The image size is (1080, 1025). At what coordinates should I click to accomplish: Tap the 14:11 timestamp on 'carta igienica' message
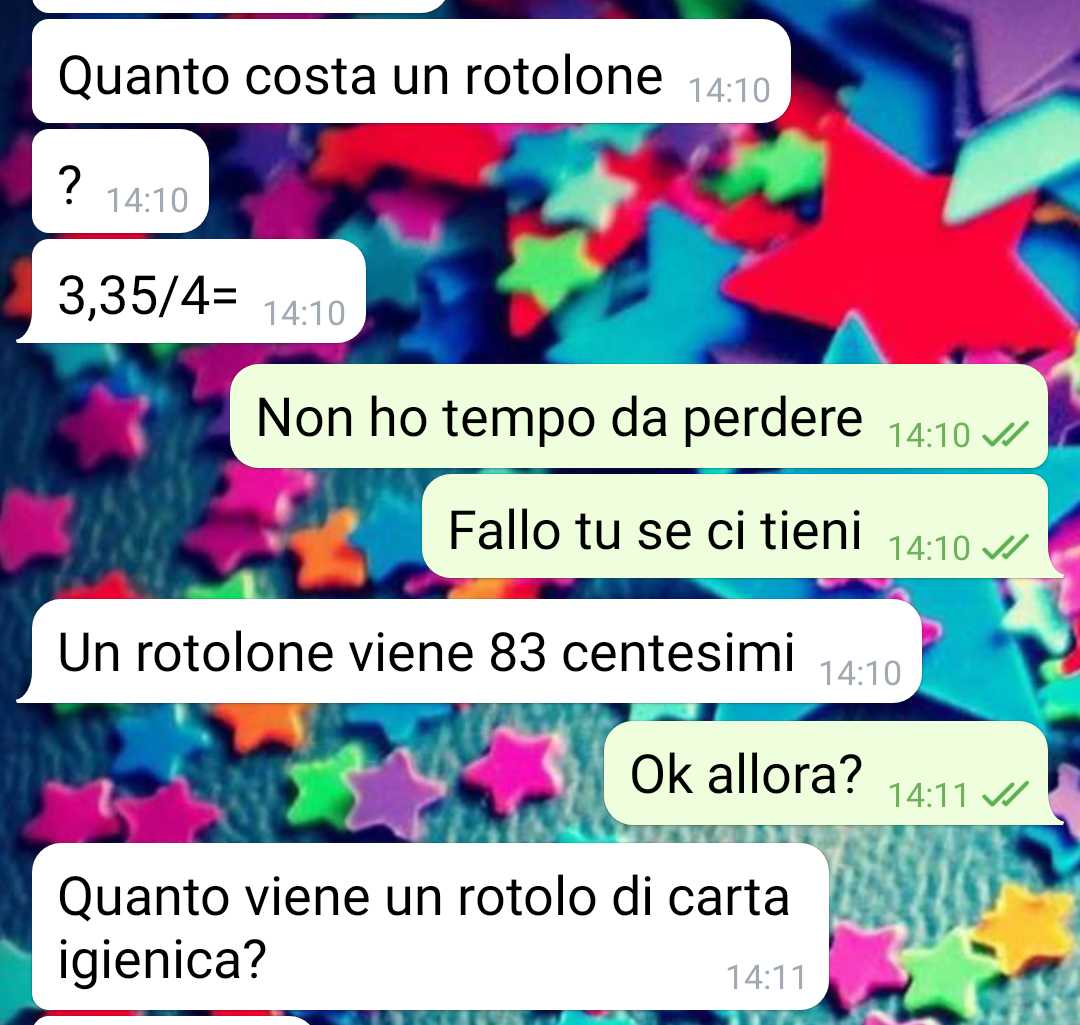(x=766, y=977)
